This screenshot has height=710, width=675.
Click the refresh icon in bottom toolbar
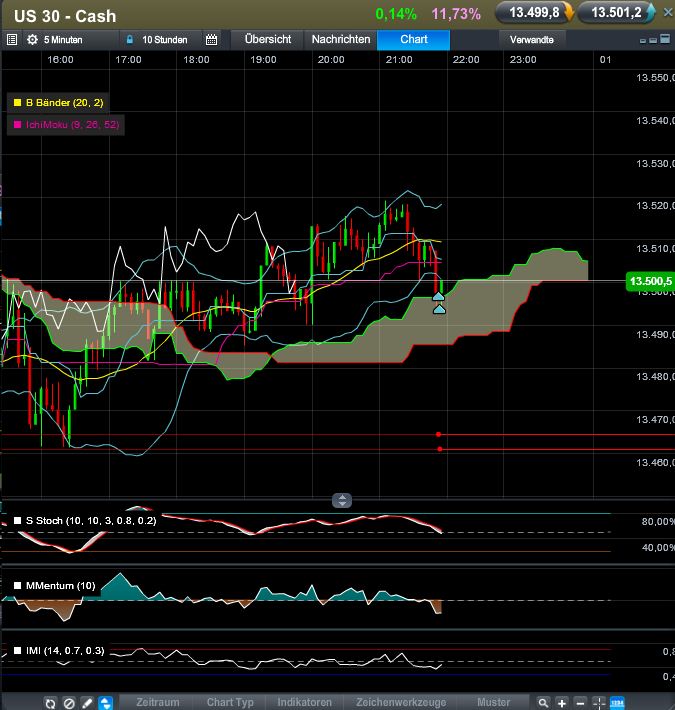50,703
